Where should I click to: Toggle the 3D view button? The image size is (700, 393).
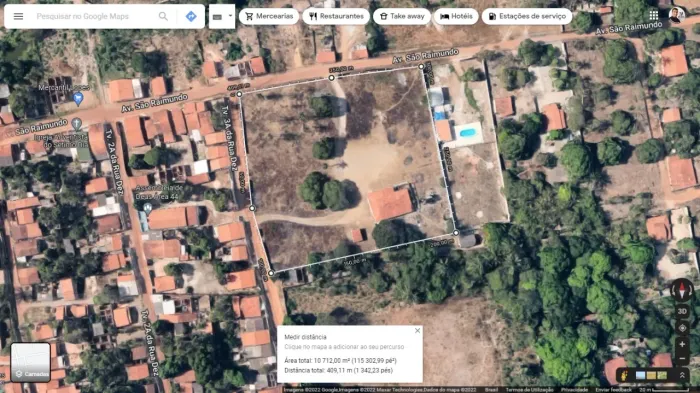(x=682, y=311)
